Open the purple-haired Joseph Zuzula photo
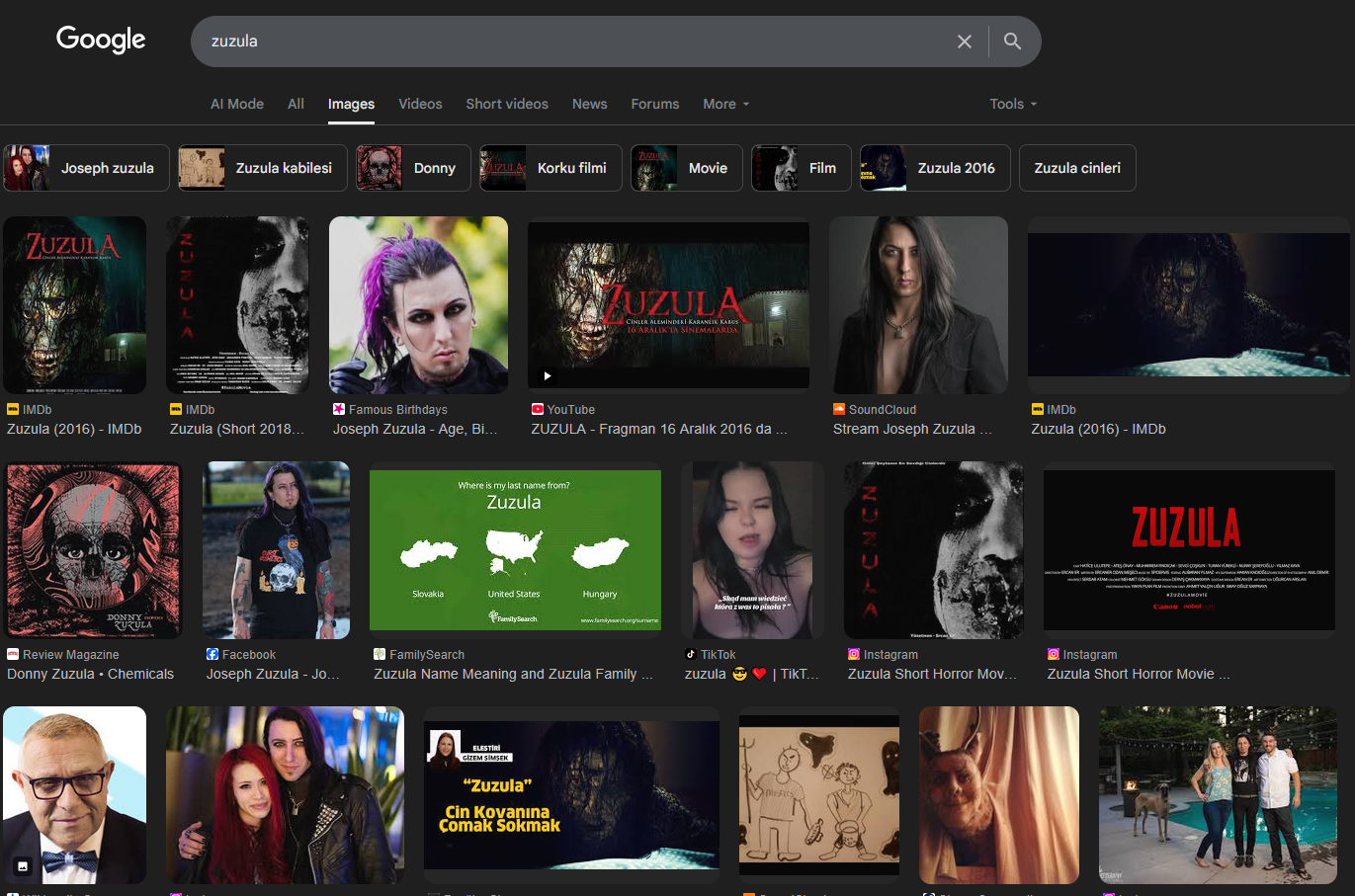This screenshot has width=1355, height=896. (x=419, y=305)
